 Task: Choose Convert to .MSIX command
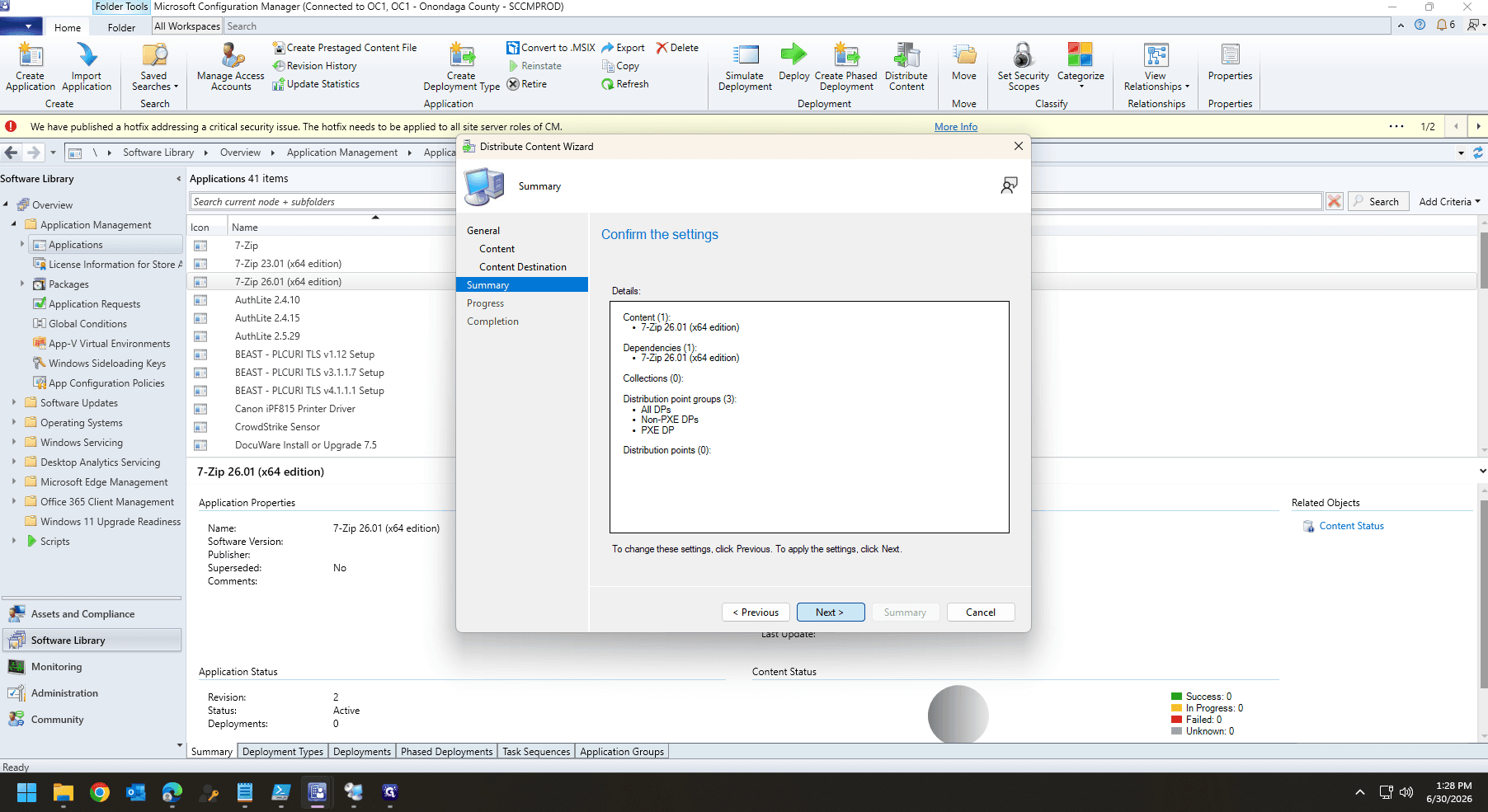point(551,48)
